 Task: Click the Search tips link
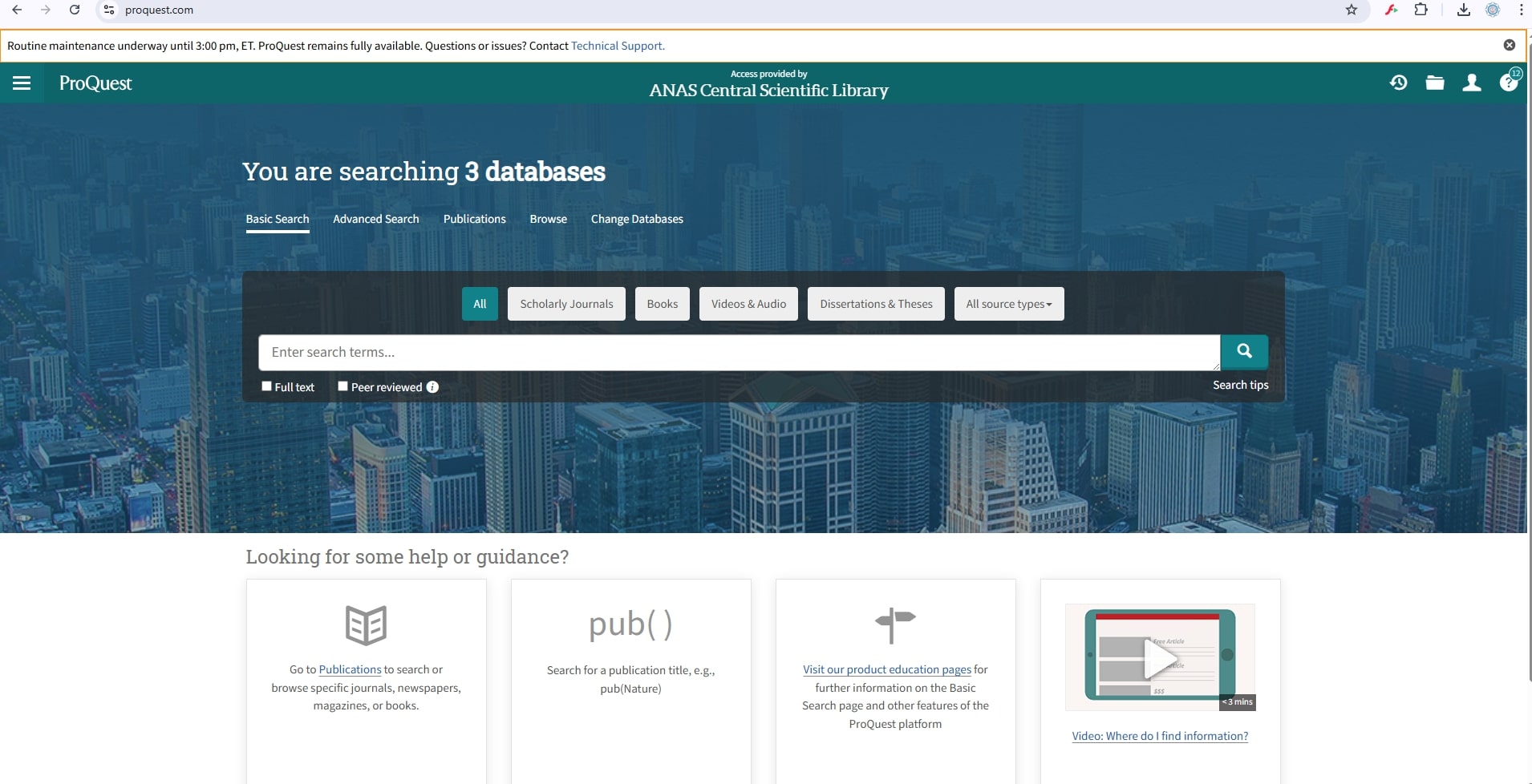coord(1240,385)
